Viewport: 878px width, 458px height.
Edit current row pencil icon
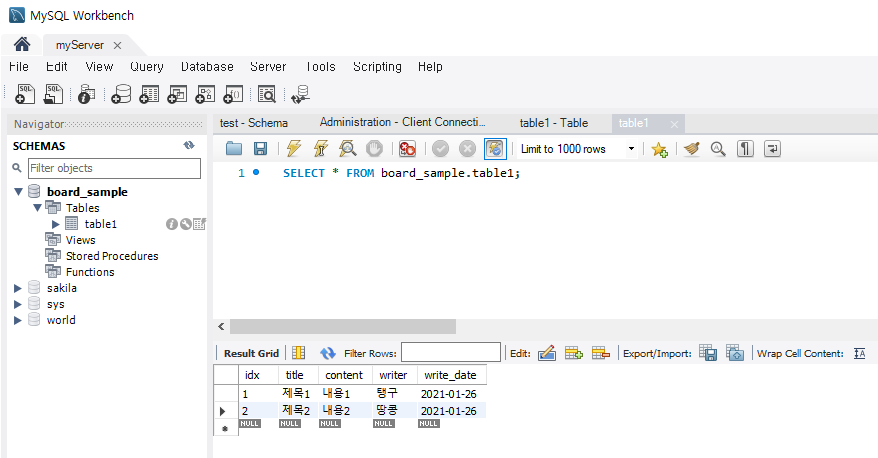547,353
